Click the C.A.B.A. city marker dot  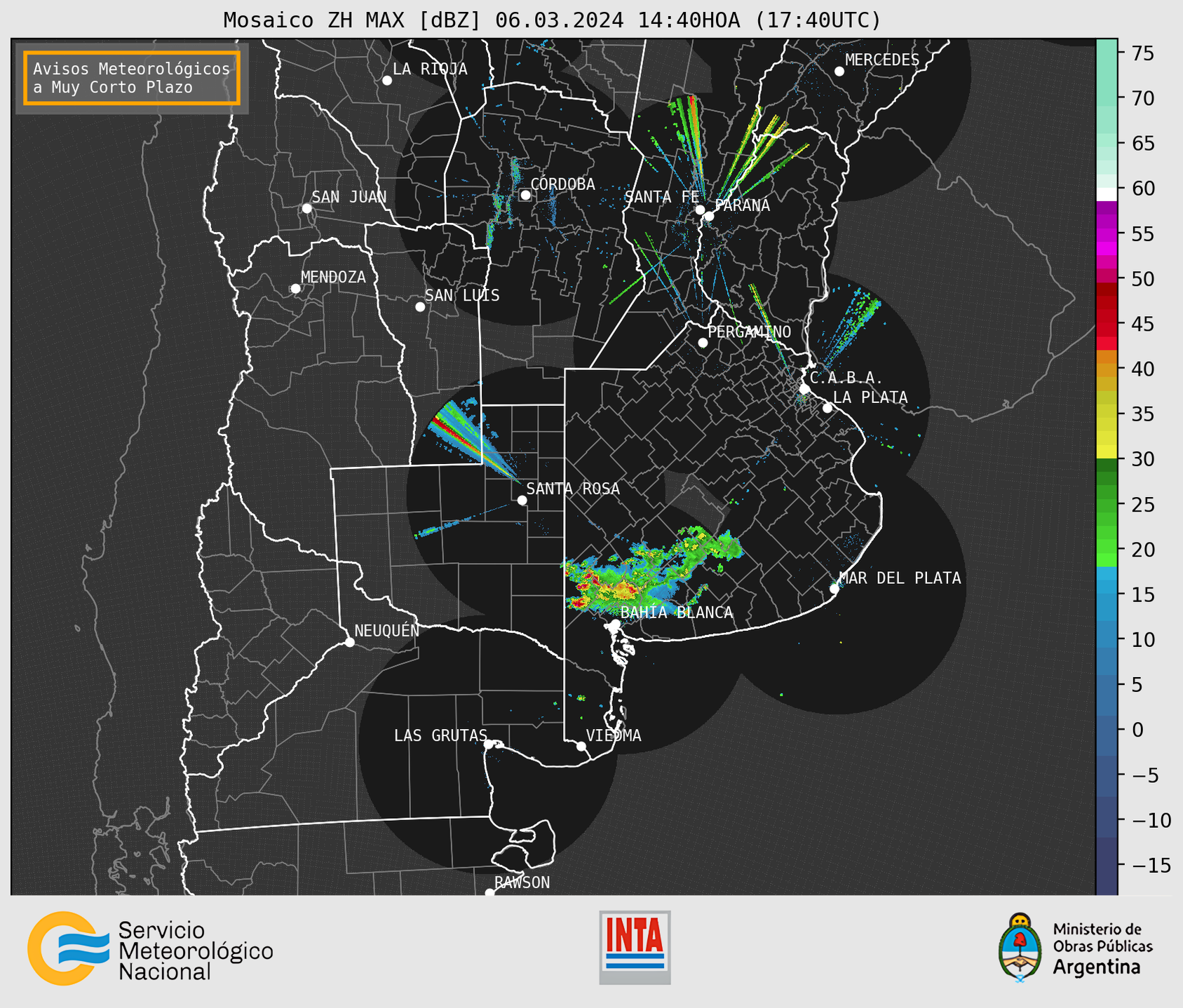pos(804,389)
